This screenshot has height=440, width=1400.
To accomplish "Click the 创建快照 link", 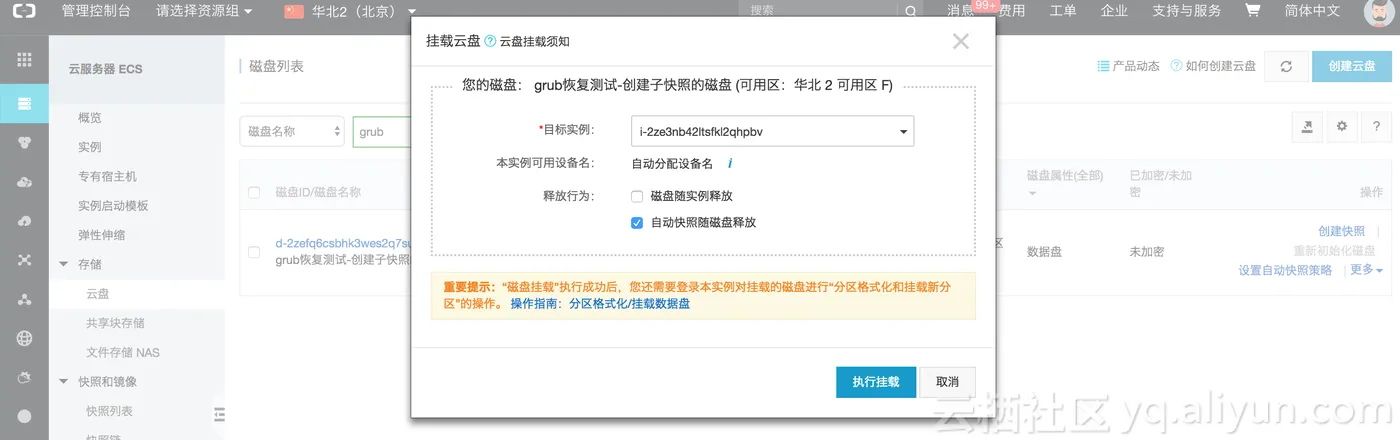I will (1341, 231).
